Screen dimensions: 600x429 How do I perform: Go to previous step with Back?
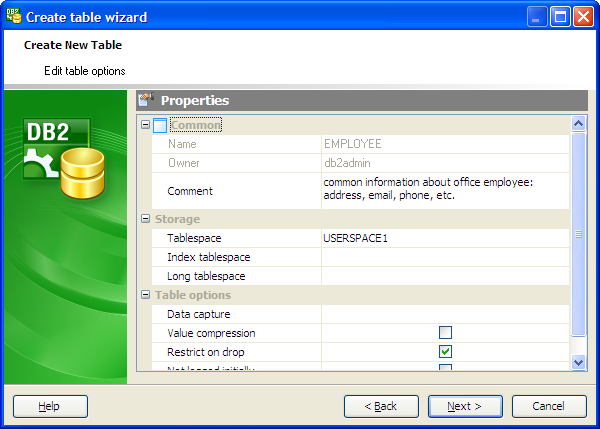(381, 406)
